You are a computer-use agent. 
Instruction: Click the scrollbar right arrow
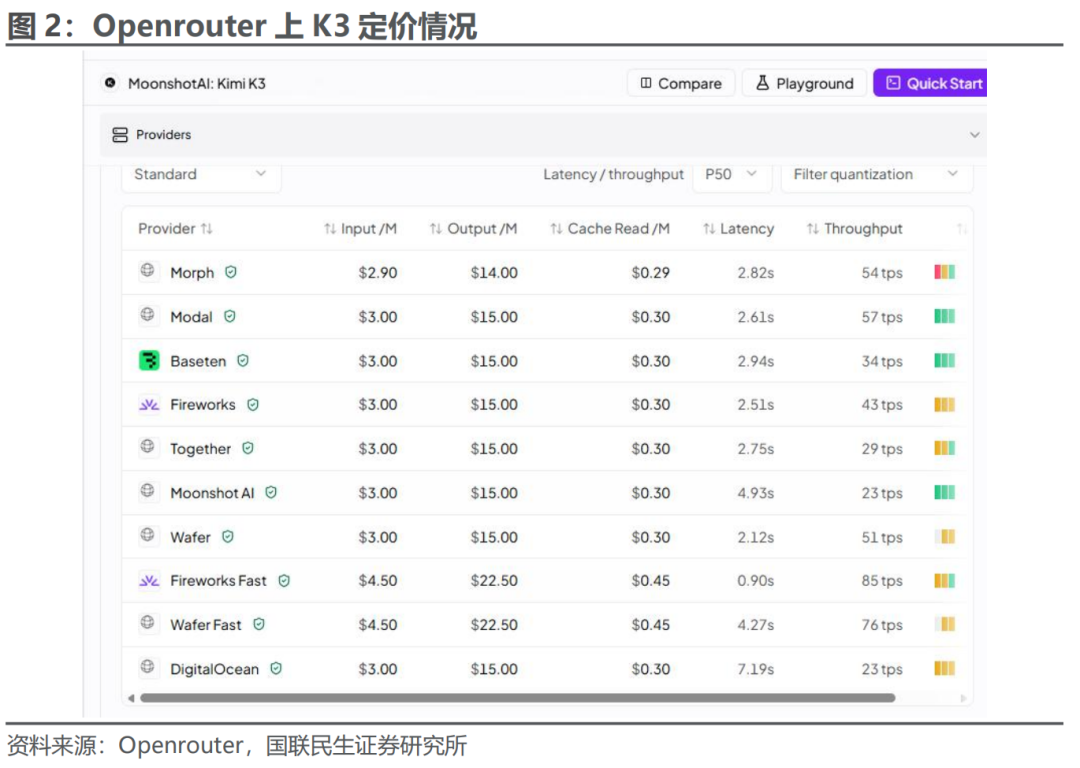coord(963,698)
